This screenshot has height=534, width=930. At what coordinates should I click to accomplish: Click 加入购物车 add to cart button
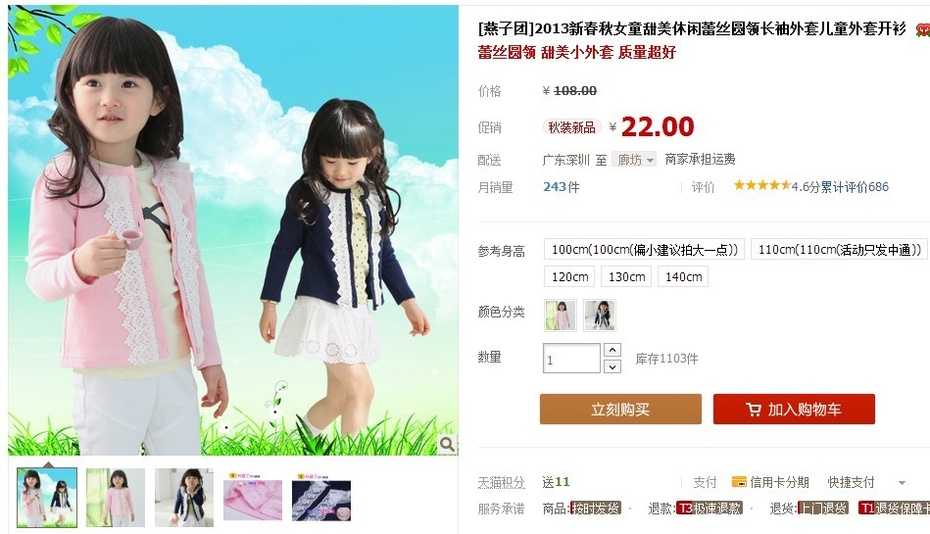tap(794, 409)
